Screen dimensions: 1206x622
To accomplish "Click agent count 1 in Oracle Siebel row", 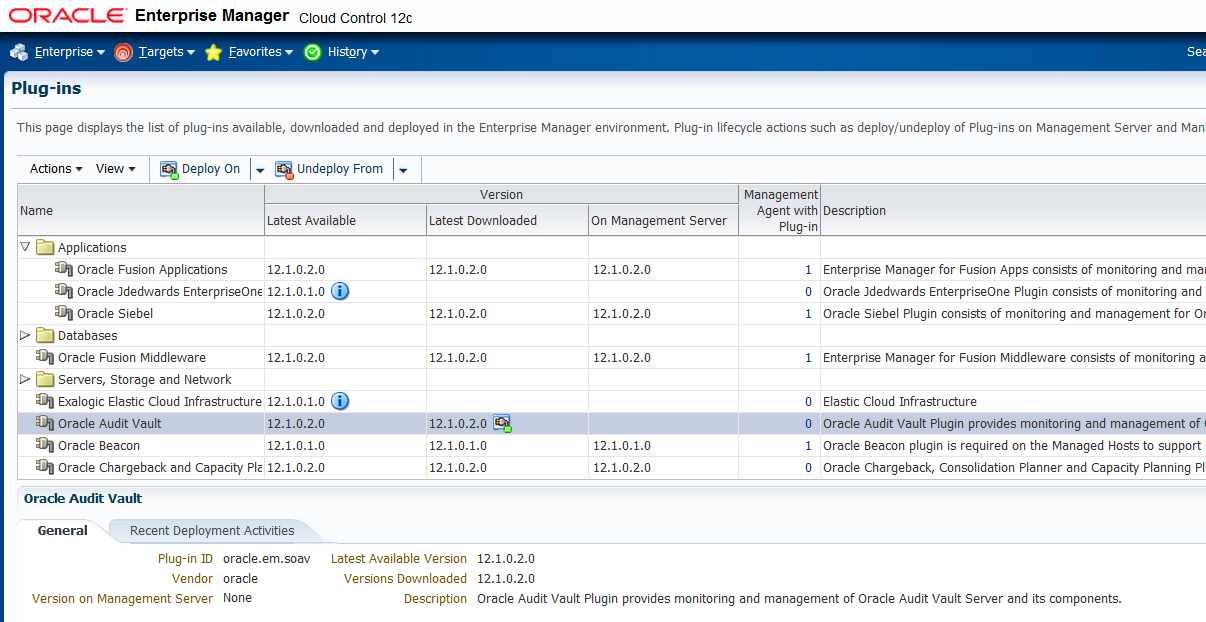I will (x=808, y=314).
